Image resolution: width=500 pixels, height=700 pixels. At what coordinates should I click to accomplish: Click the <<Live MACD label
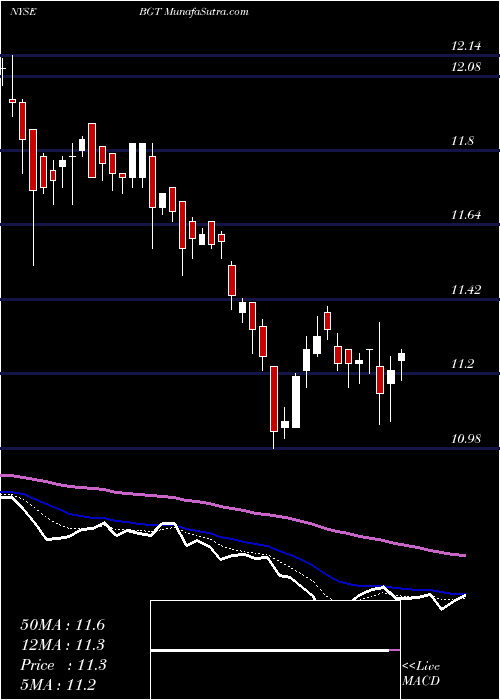point(421,673)
